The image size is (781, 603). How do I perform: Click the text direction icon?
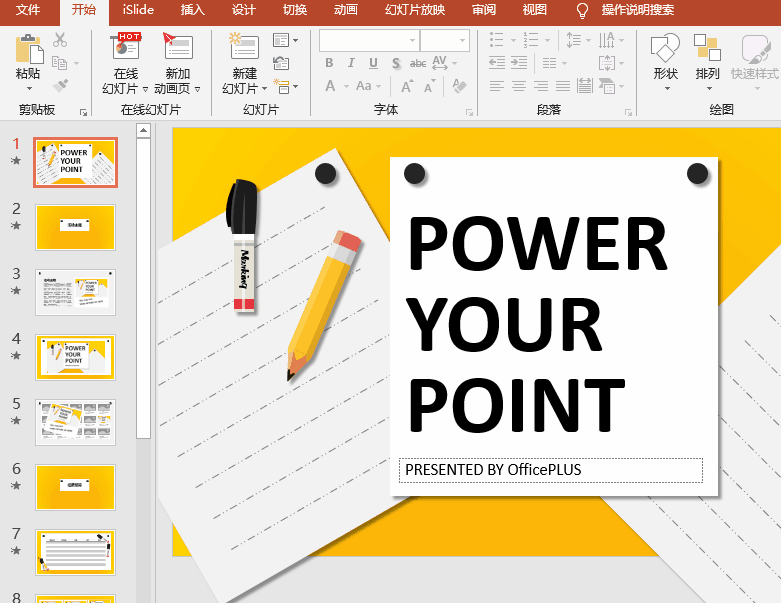607,40
